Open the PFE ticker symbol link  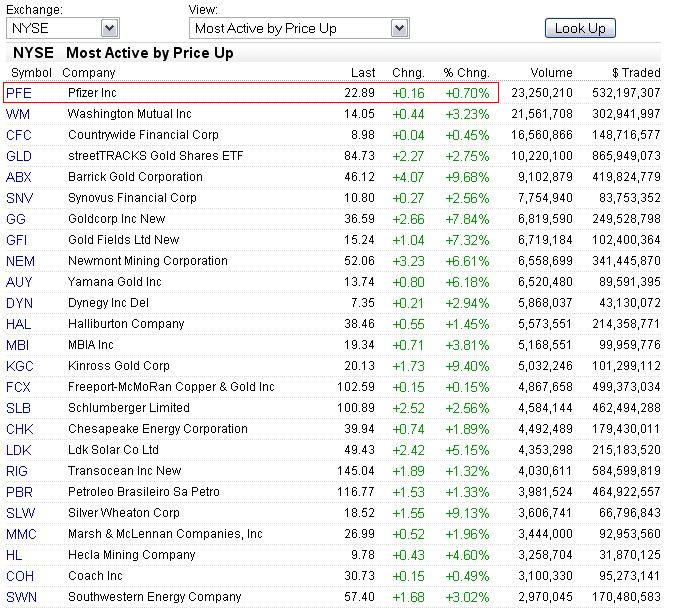(19, 93)
